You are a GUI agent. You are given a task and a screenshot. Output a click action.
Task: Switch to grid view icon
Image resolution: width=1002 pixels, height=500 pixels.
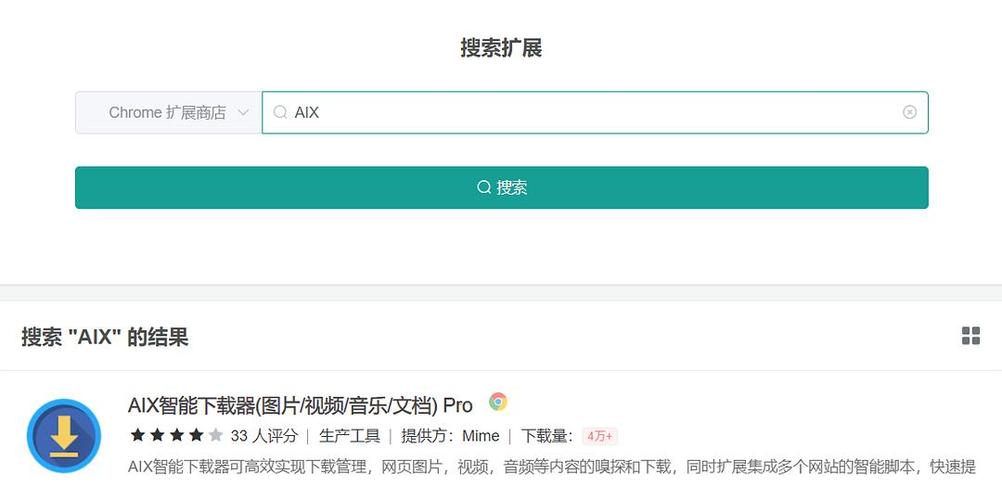971,336
